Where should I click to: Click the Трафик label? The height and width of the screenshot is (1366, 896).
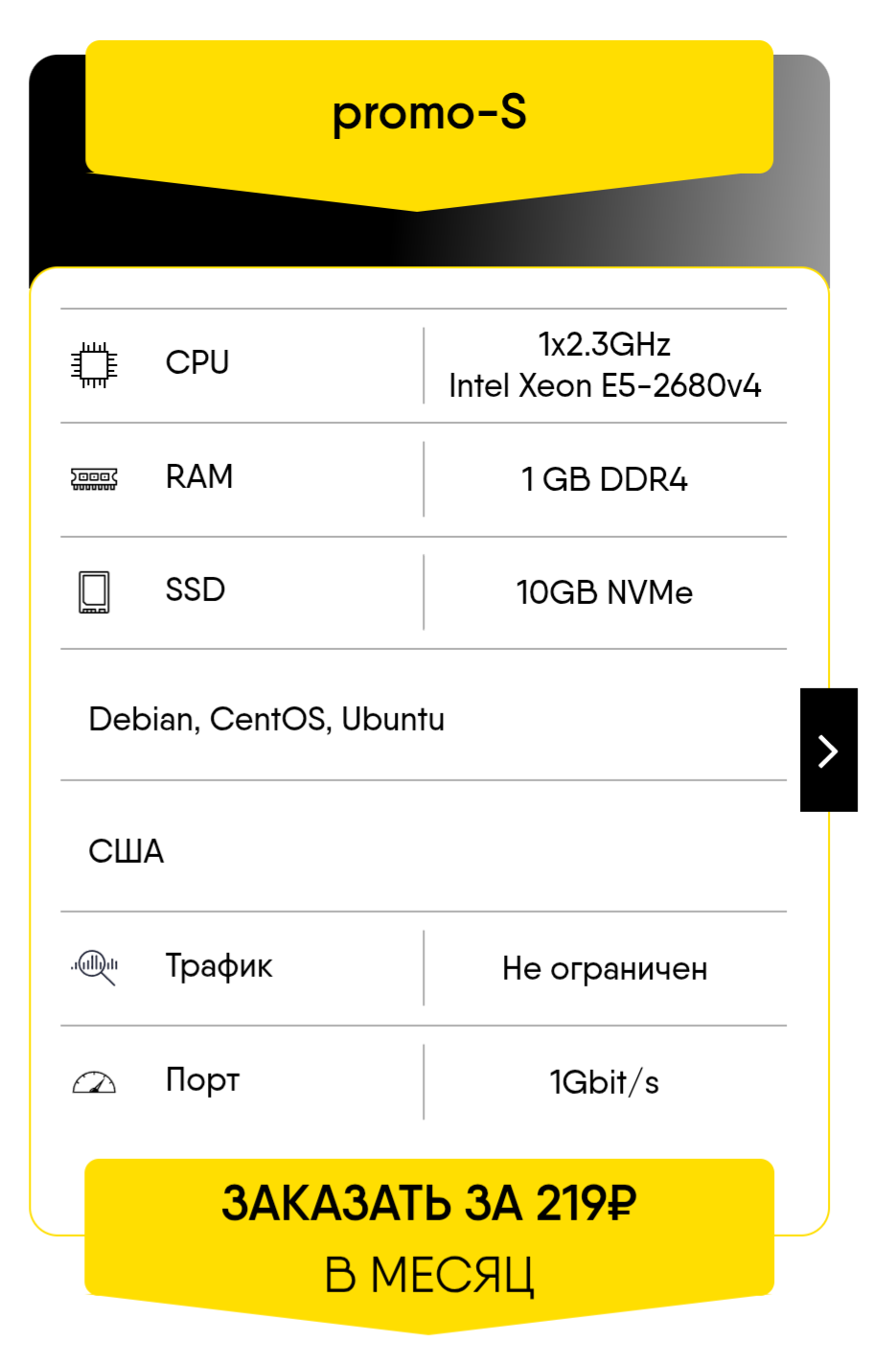[218, 966]
